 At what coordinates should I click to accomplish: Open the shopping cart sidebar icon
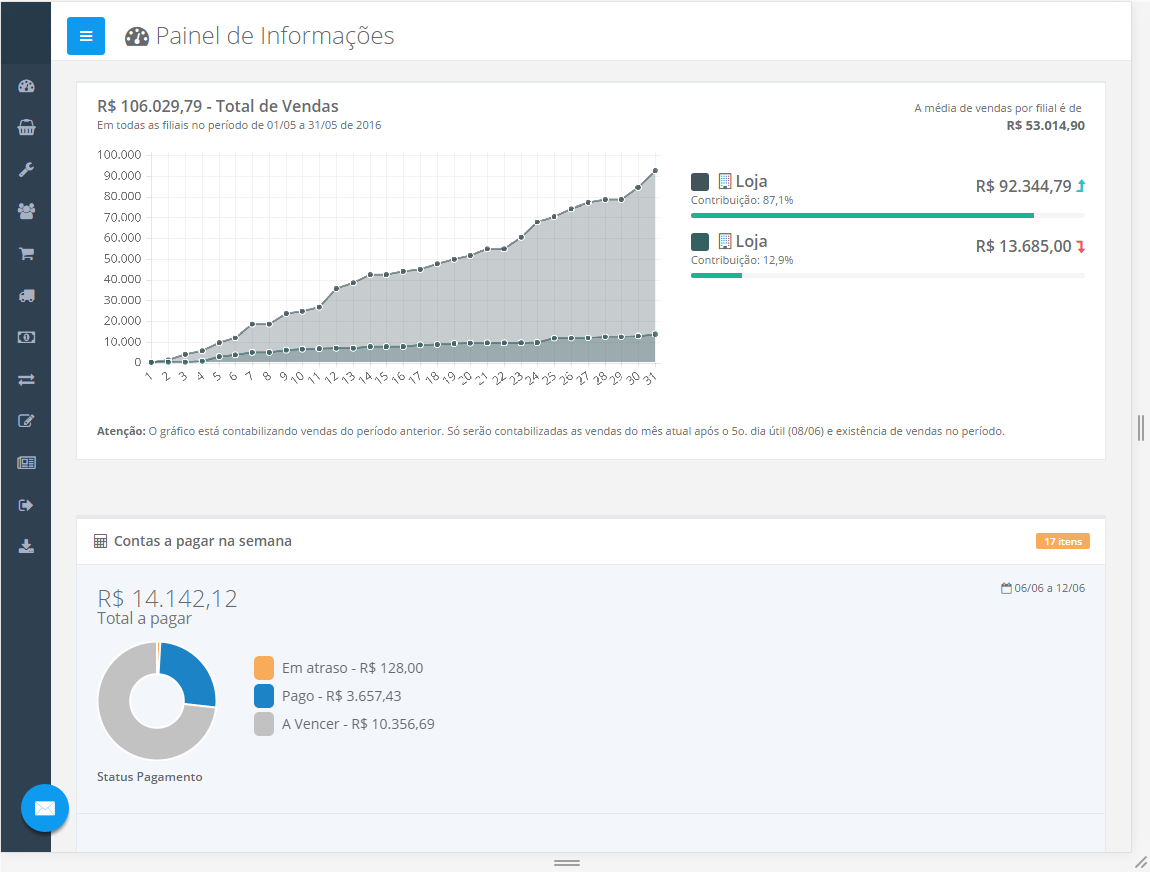coord(26,254)
